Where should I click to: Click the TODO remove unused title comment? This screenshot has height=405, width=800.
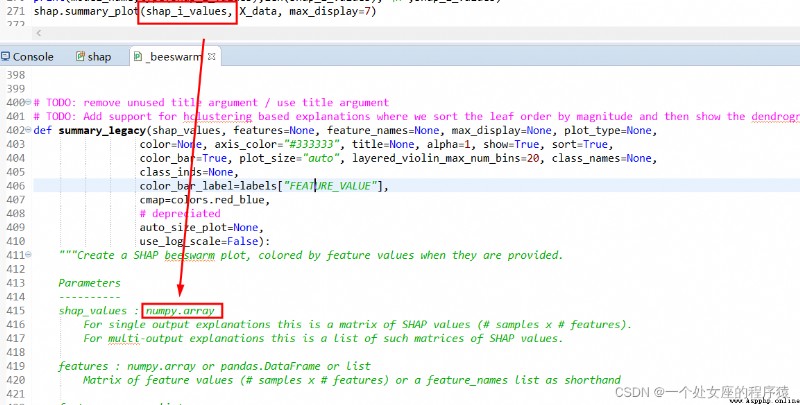point(211,103)
